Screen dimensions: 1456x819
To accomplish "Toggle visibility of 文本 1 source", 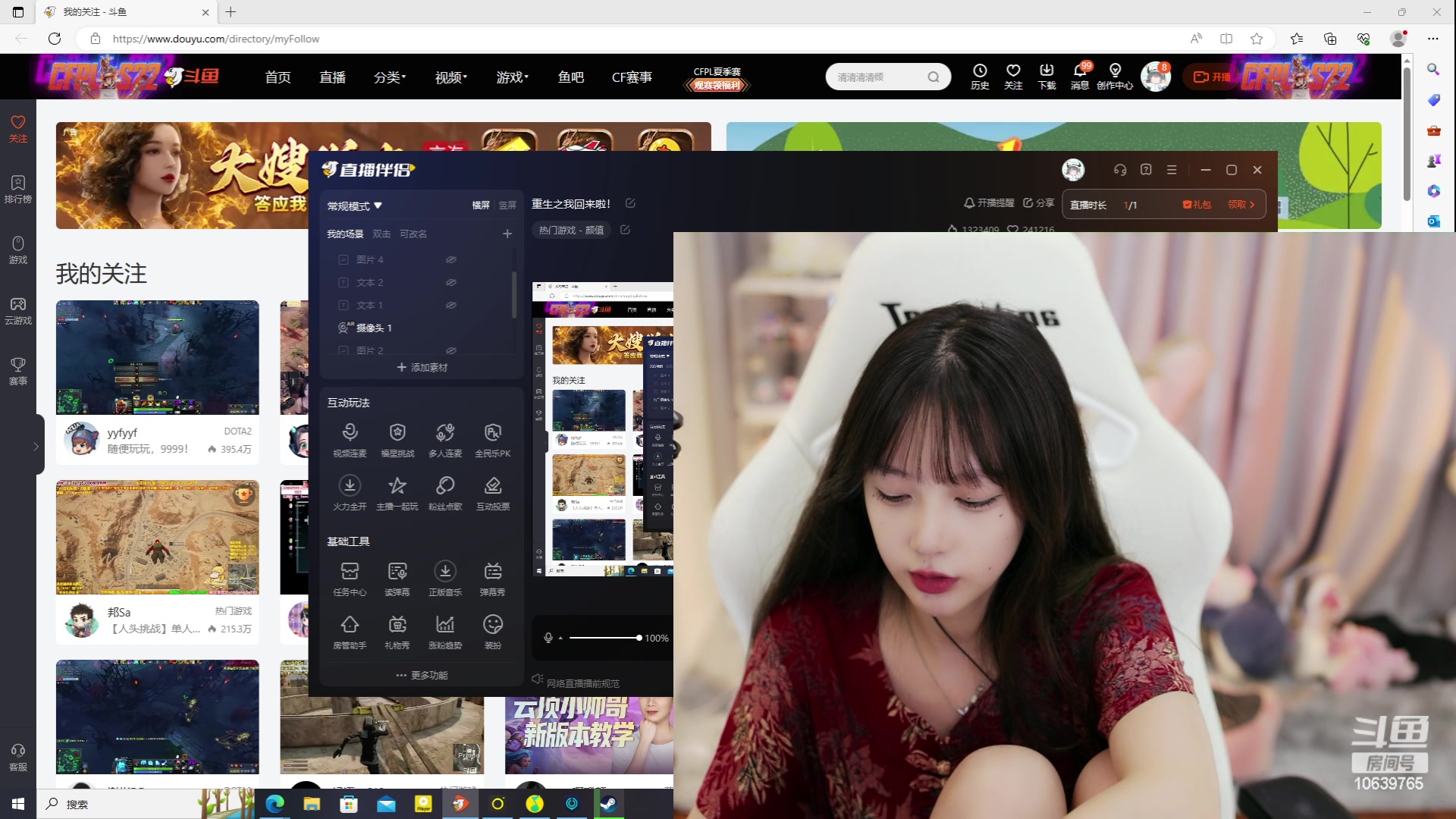I will (x=450, y=305).
